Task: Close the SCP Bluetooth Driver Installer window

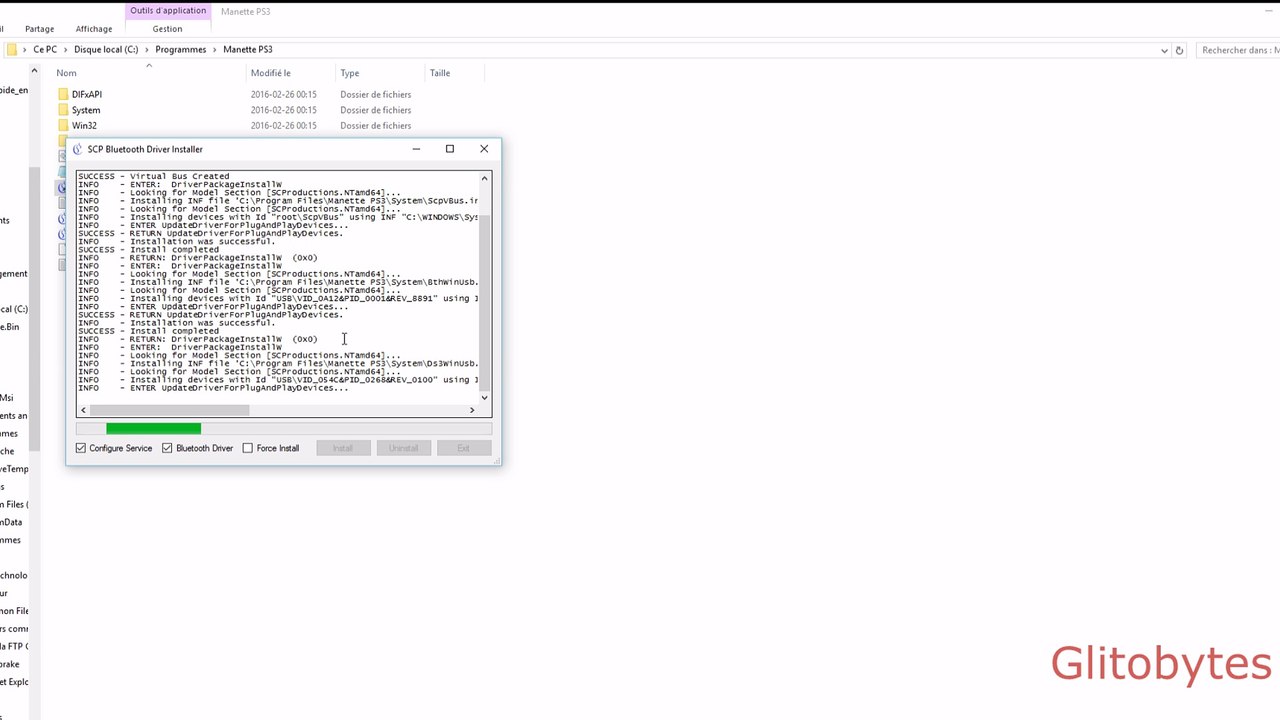Action: pyautogui.click(x=484, y=149)
